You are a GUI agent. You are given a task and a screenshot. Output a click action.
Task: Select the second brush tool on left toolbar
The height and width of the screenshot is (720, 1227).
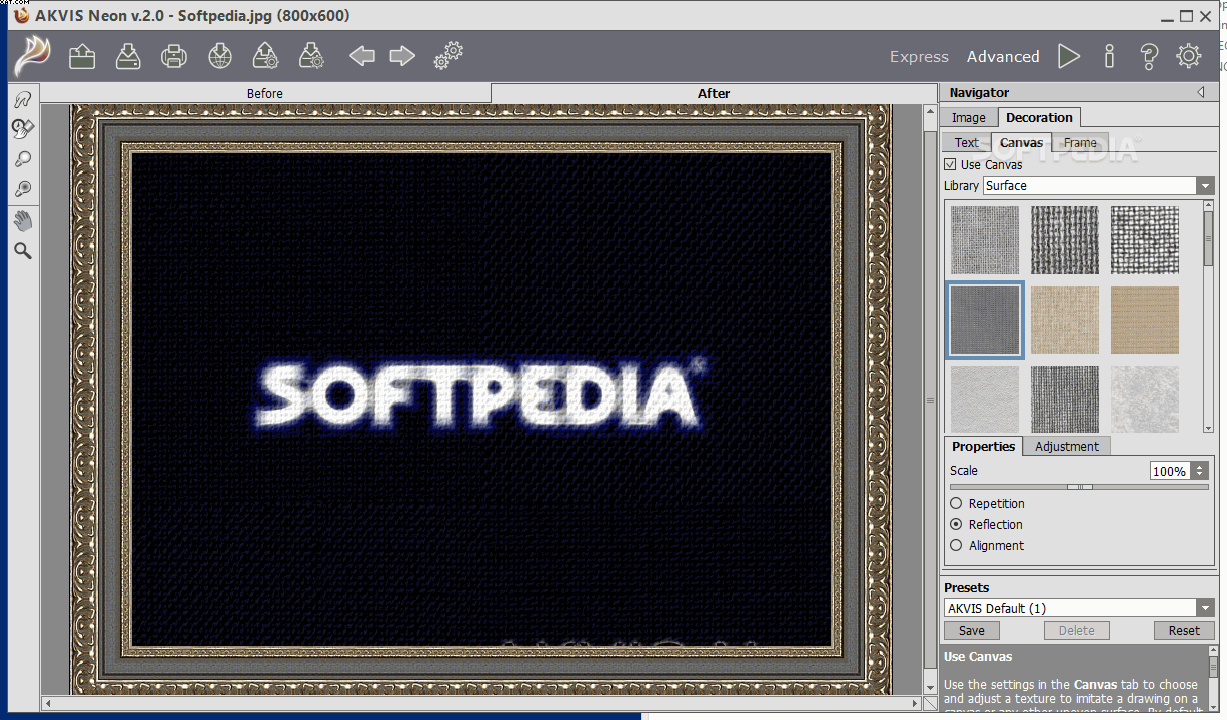click(x=22, y=128)
